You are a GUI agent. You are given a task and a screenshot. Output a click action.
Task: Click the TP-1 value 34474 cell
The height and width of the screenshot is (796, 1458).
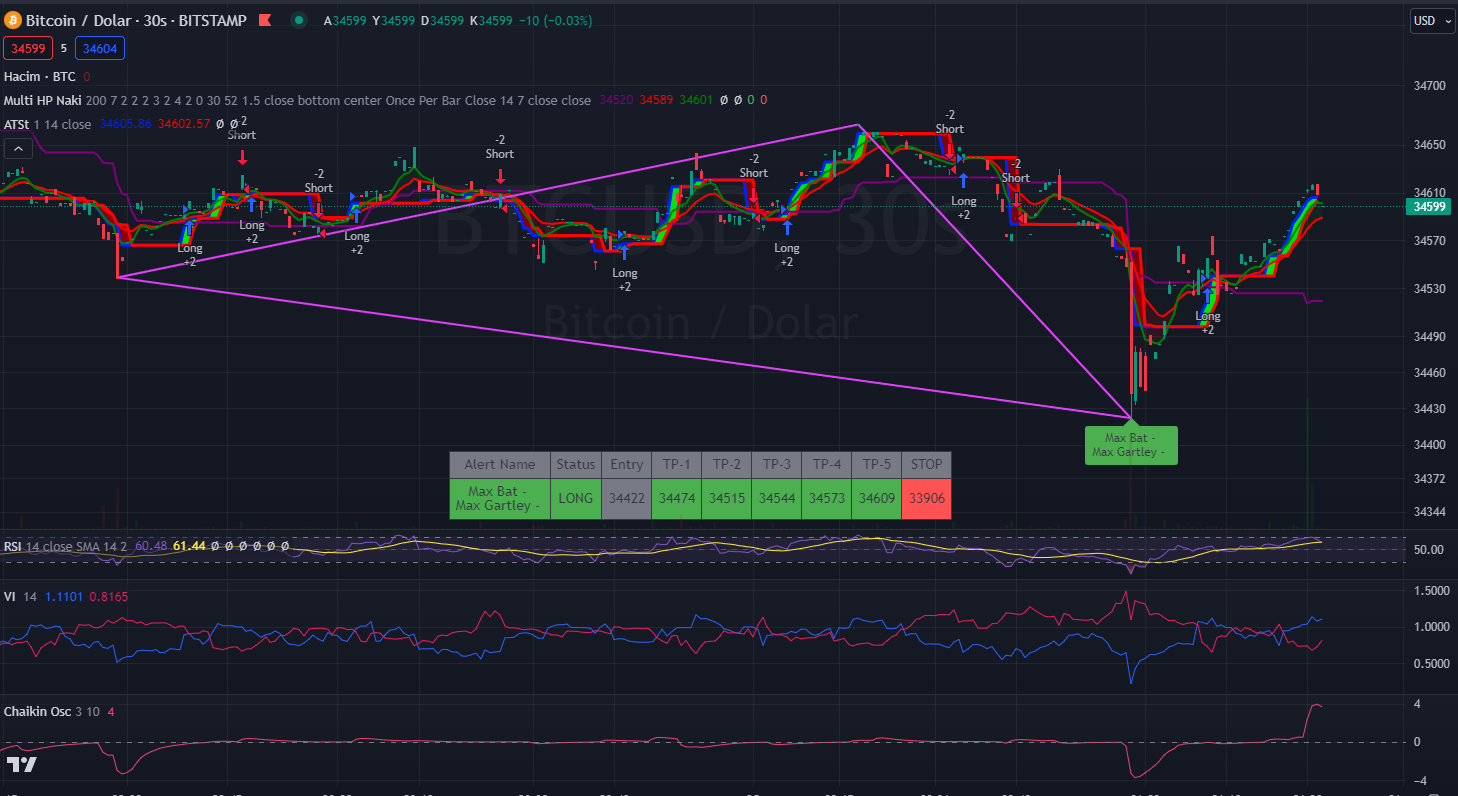[676, 498]
